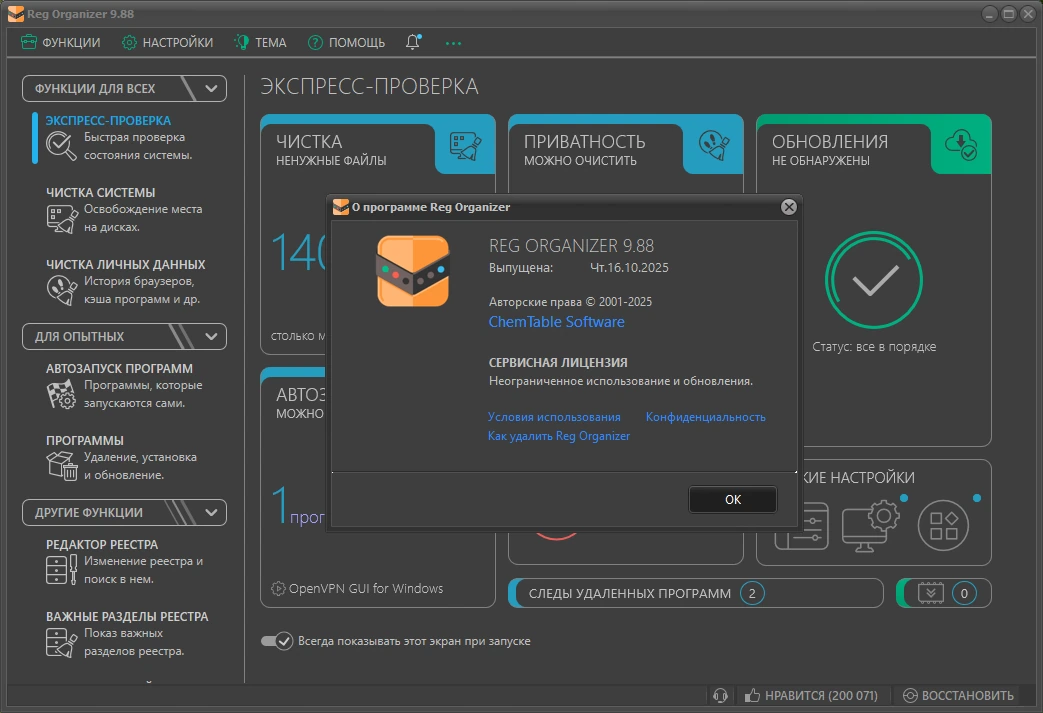This screenshot has height=713, width=1043.
Task: Click the registry editor icon in sidebar
Action: [x=61, y=569]
